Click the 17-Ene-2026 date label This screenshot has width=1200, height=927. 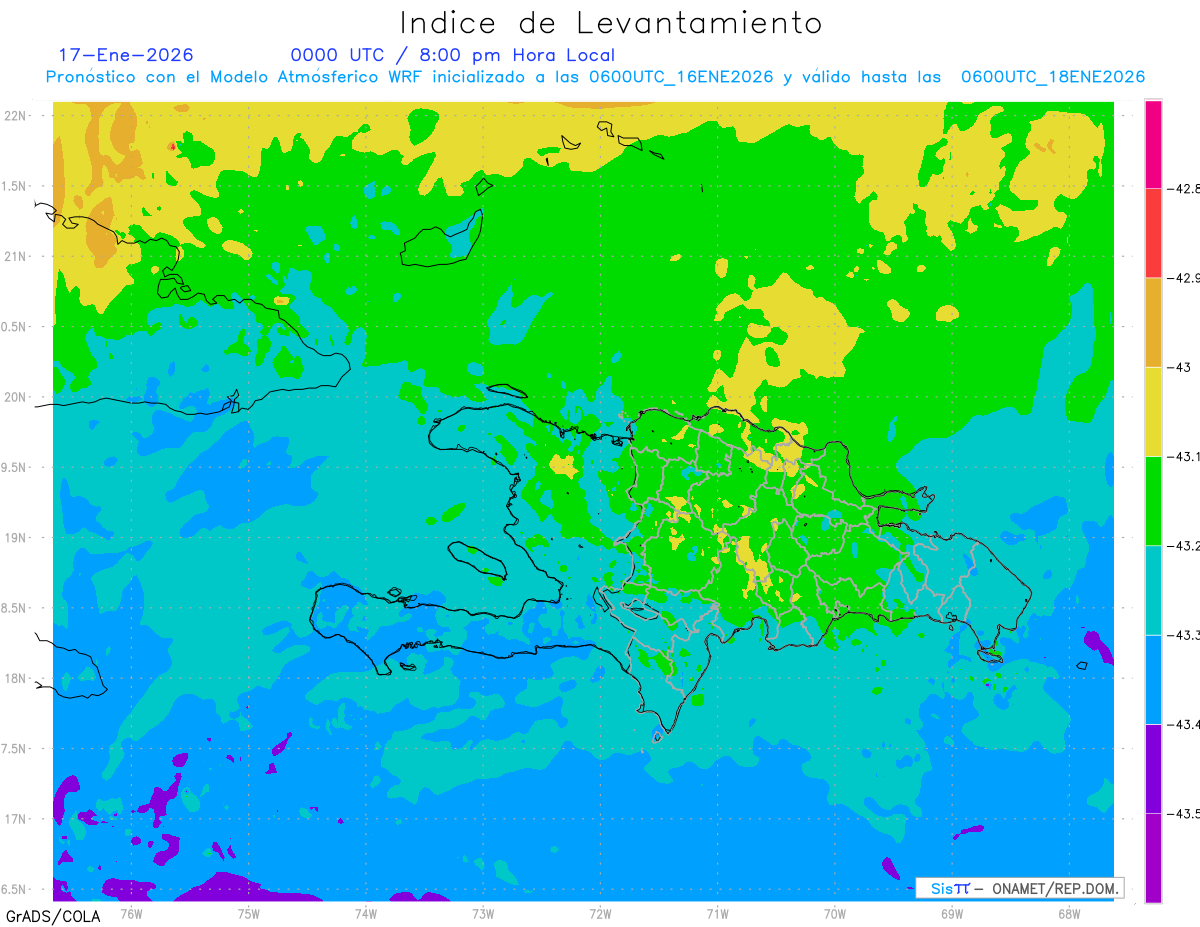pyautogui.click(x=126, y=55)
